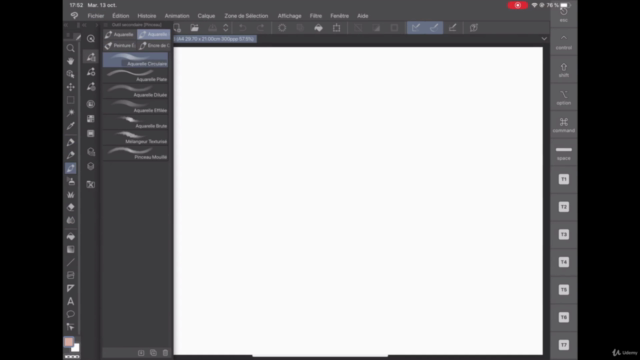Viewport: 640px width, 360px height.
Task: Select the Correct line tool
Action: click(71, 327)
